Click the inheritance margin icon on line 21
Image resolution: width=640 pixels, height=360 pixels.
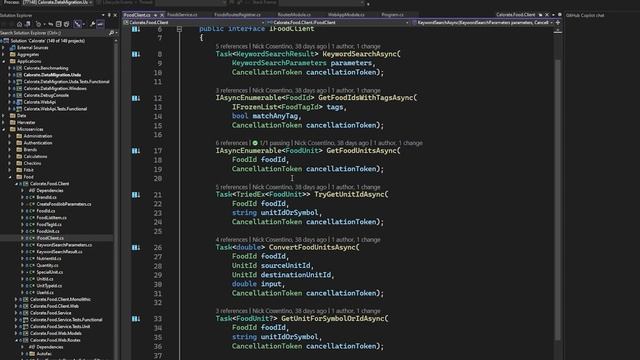(x=136, y=195)
